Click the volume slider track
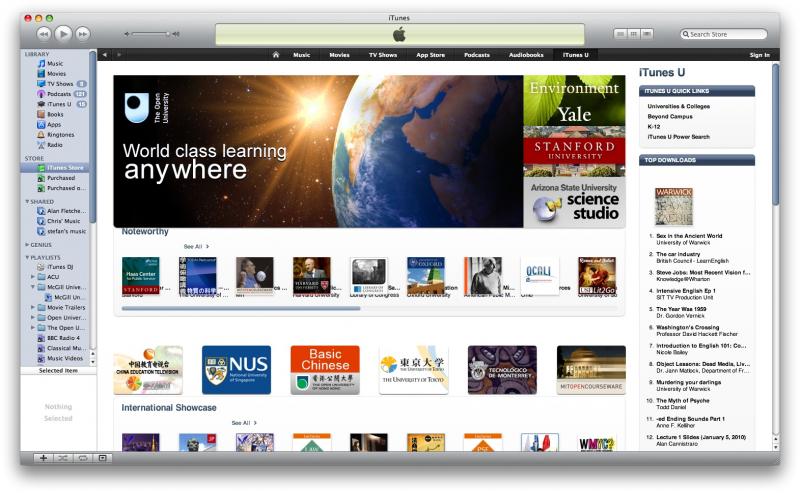 pos(150,34)
